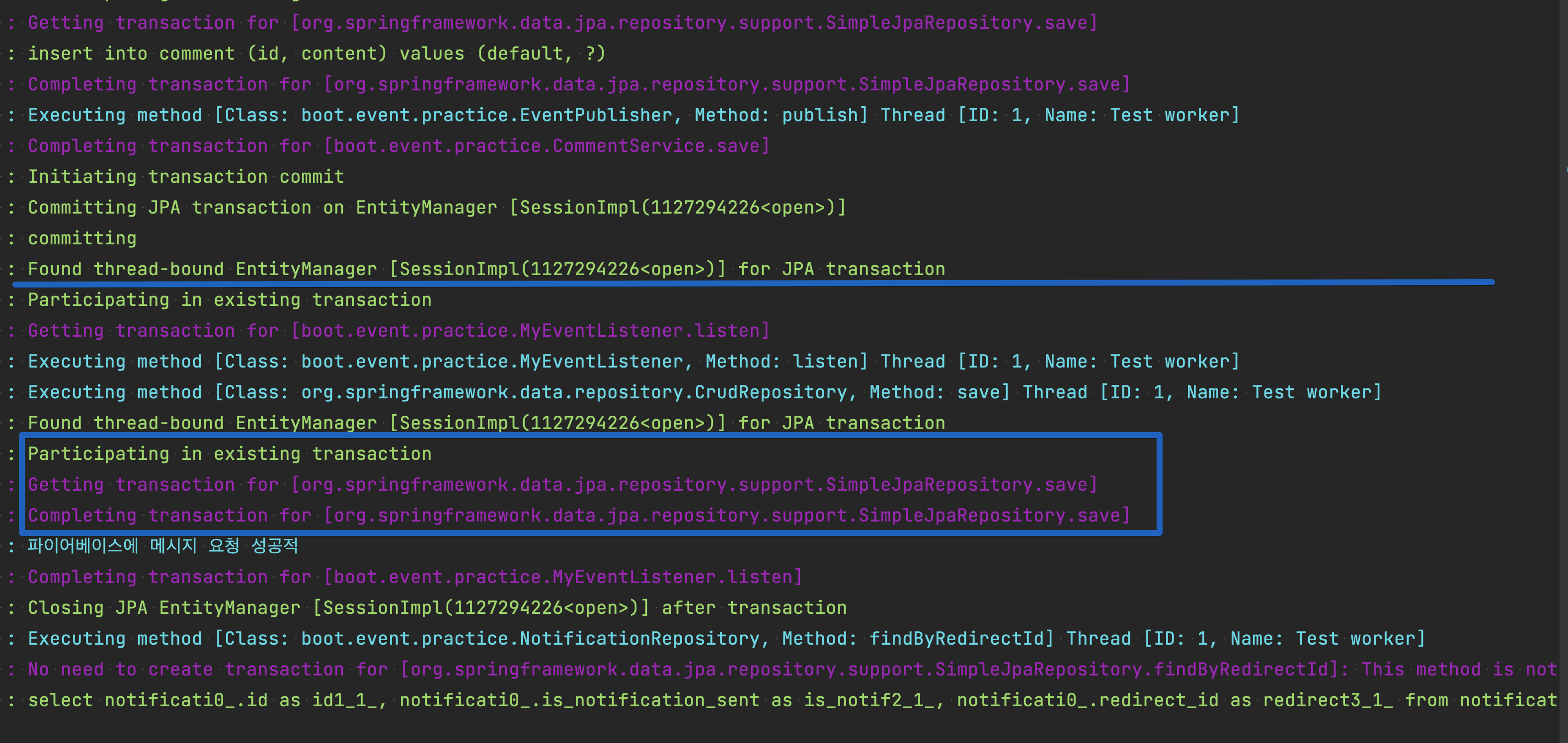The image size is (1568, 743).
Task: Click 'Executing method' line for MyEventListener listen
Action: click(633, 362)
